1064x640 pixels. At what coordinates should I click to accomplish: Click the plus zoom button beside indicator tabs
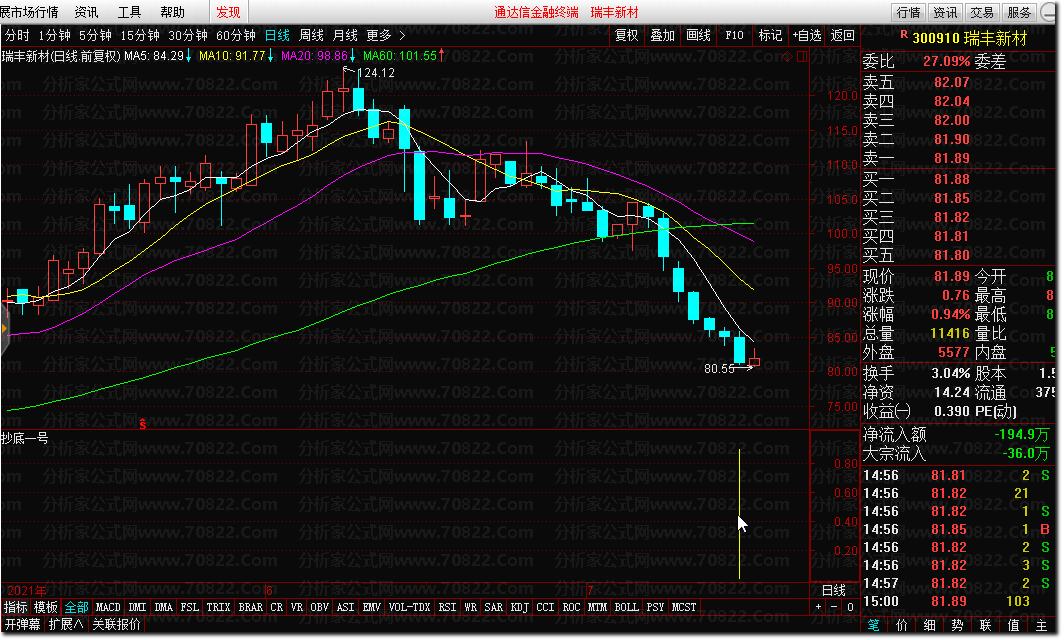[x=818, y=607]
